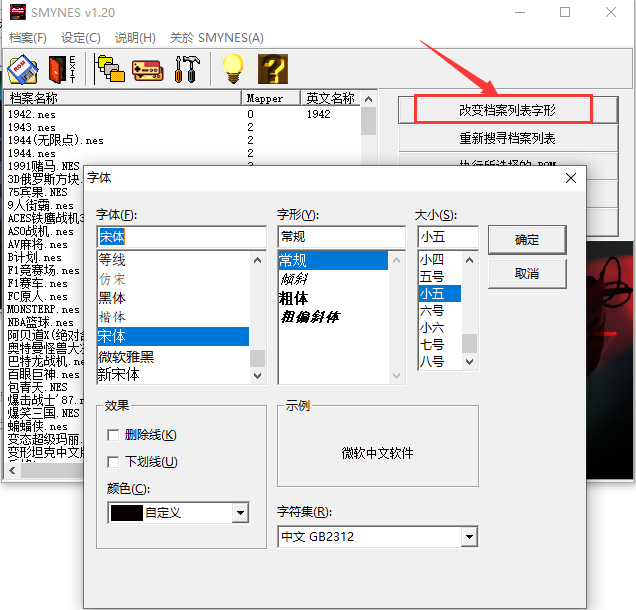Click the black color swatch
This screenshot has height=610, width=636.
[x=127, y=513]
